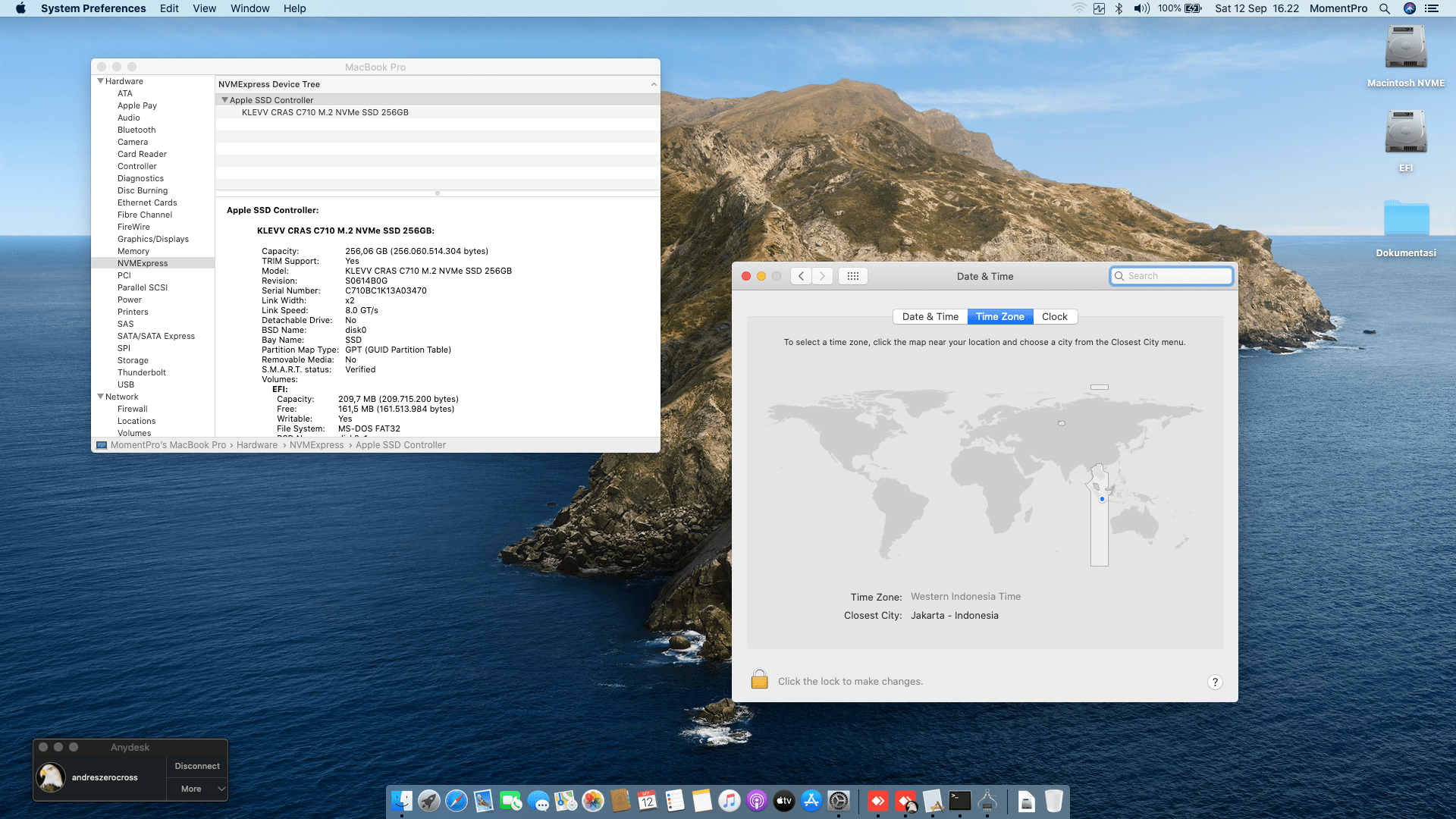Open the Apple menu
1456x819 pixels.
(20, 8)
